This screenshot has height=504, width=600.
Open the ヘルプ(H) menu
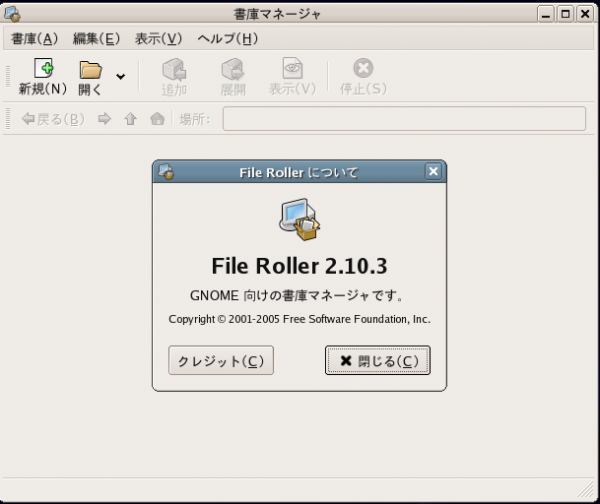228,38
